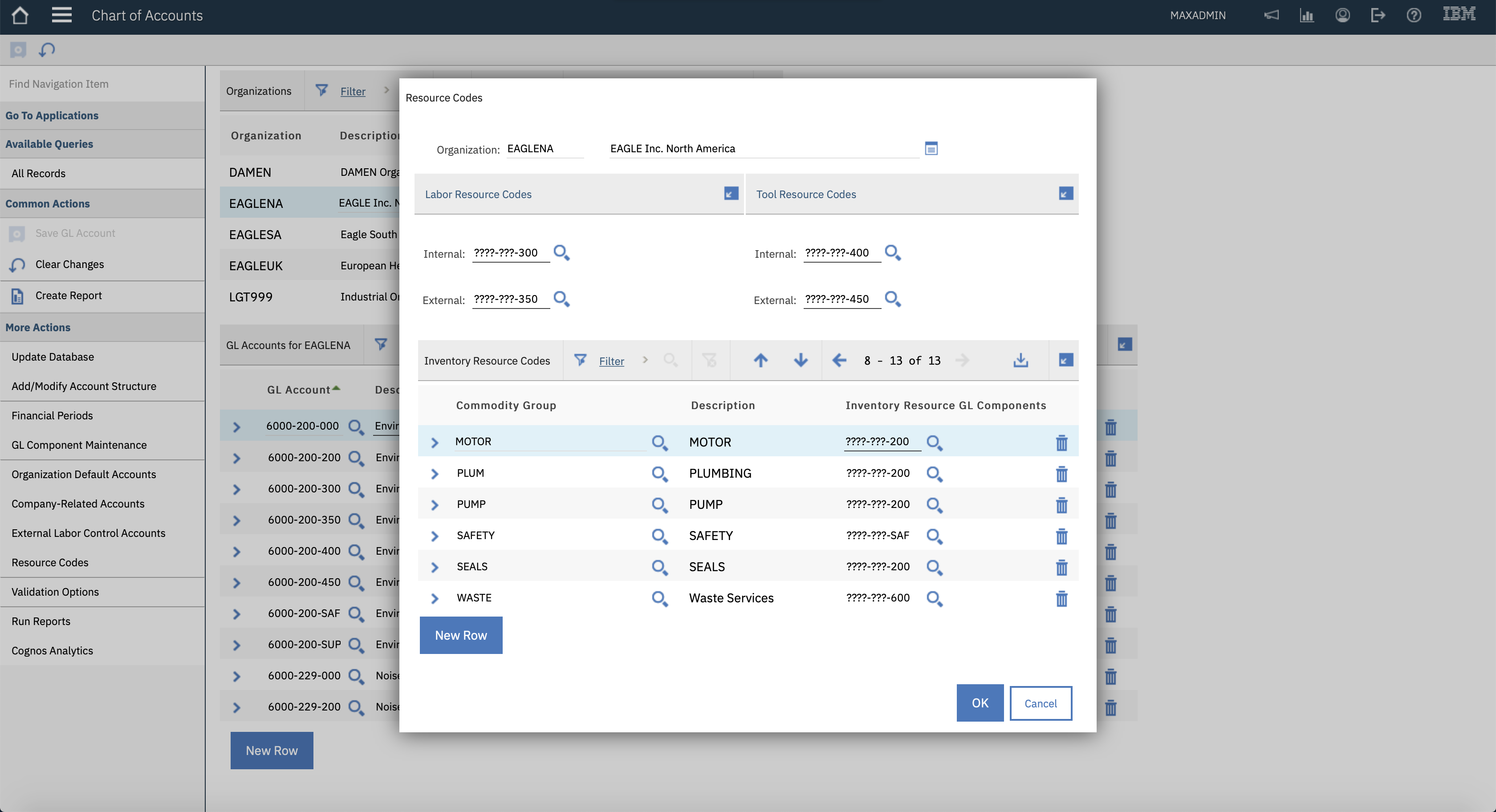Delete the WASTE commodity group row
Viewport: 1496px width, 812px height.
point(1062,598)
